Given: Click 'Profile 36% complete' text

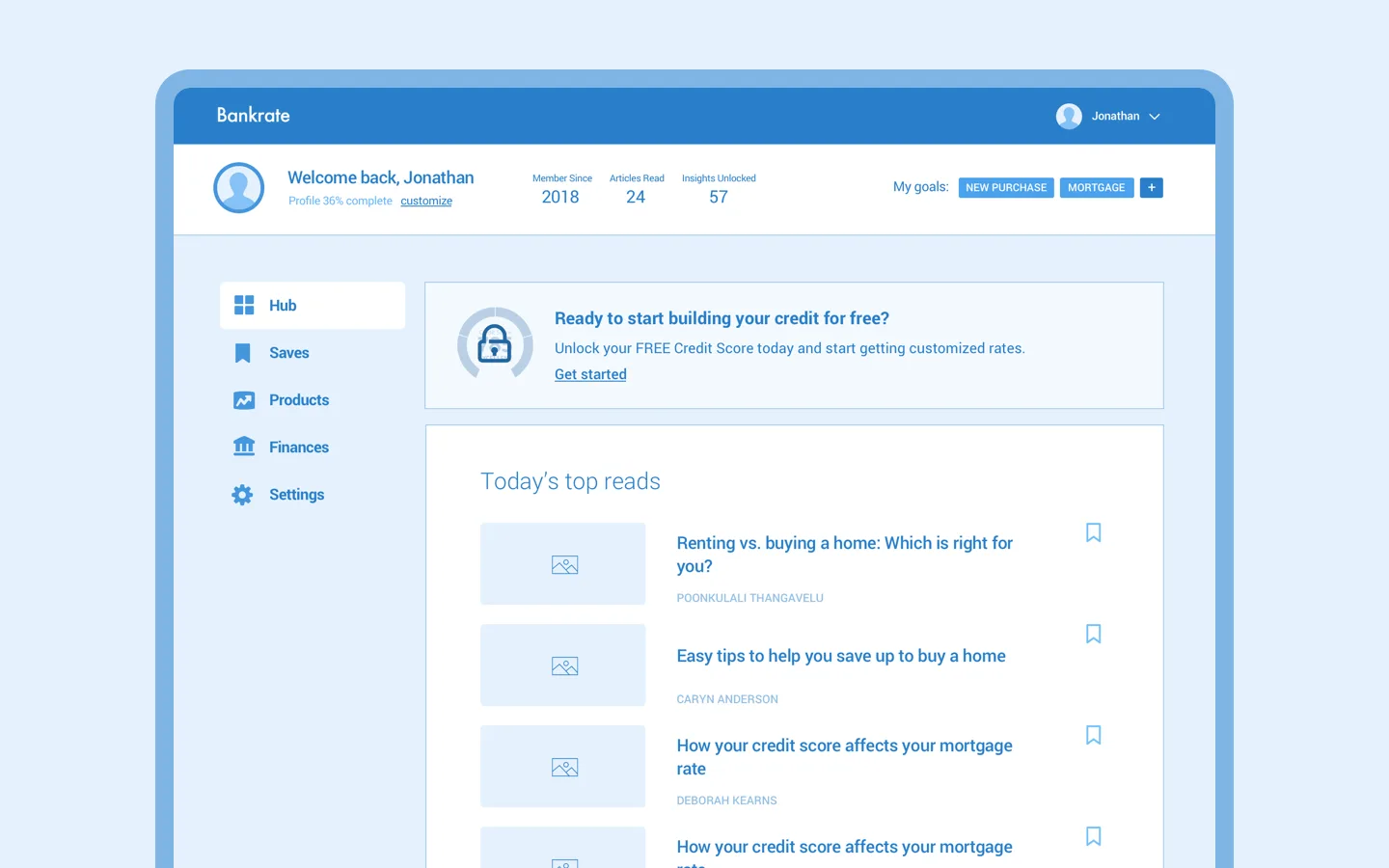Looking at the screenshot, I should click(340, 201).
